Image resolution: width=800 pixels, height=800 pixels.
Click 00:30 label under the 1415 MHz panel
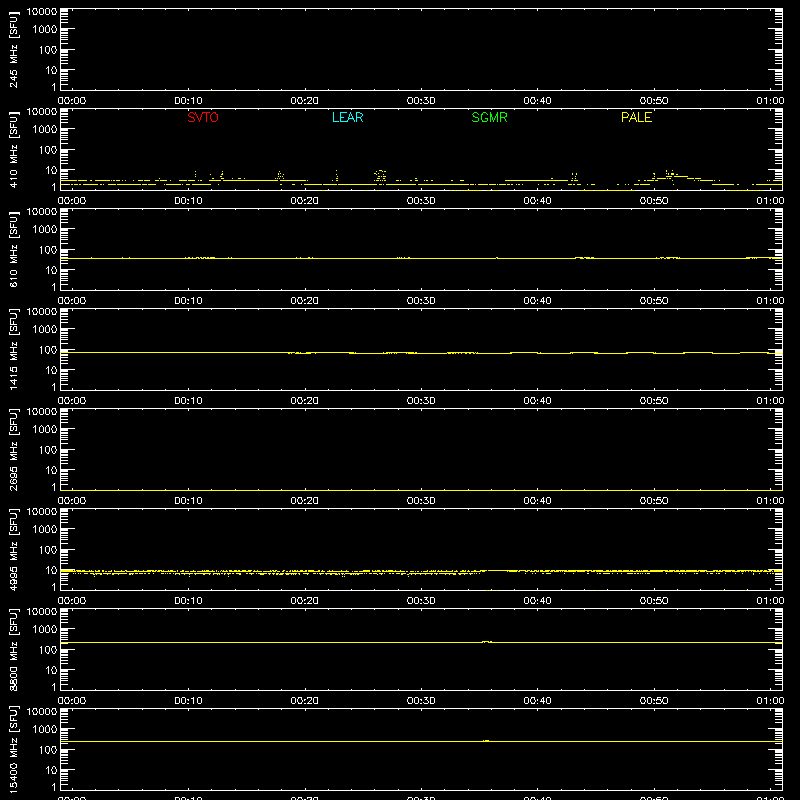(421, 401)
